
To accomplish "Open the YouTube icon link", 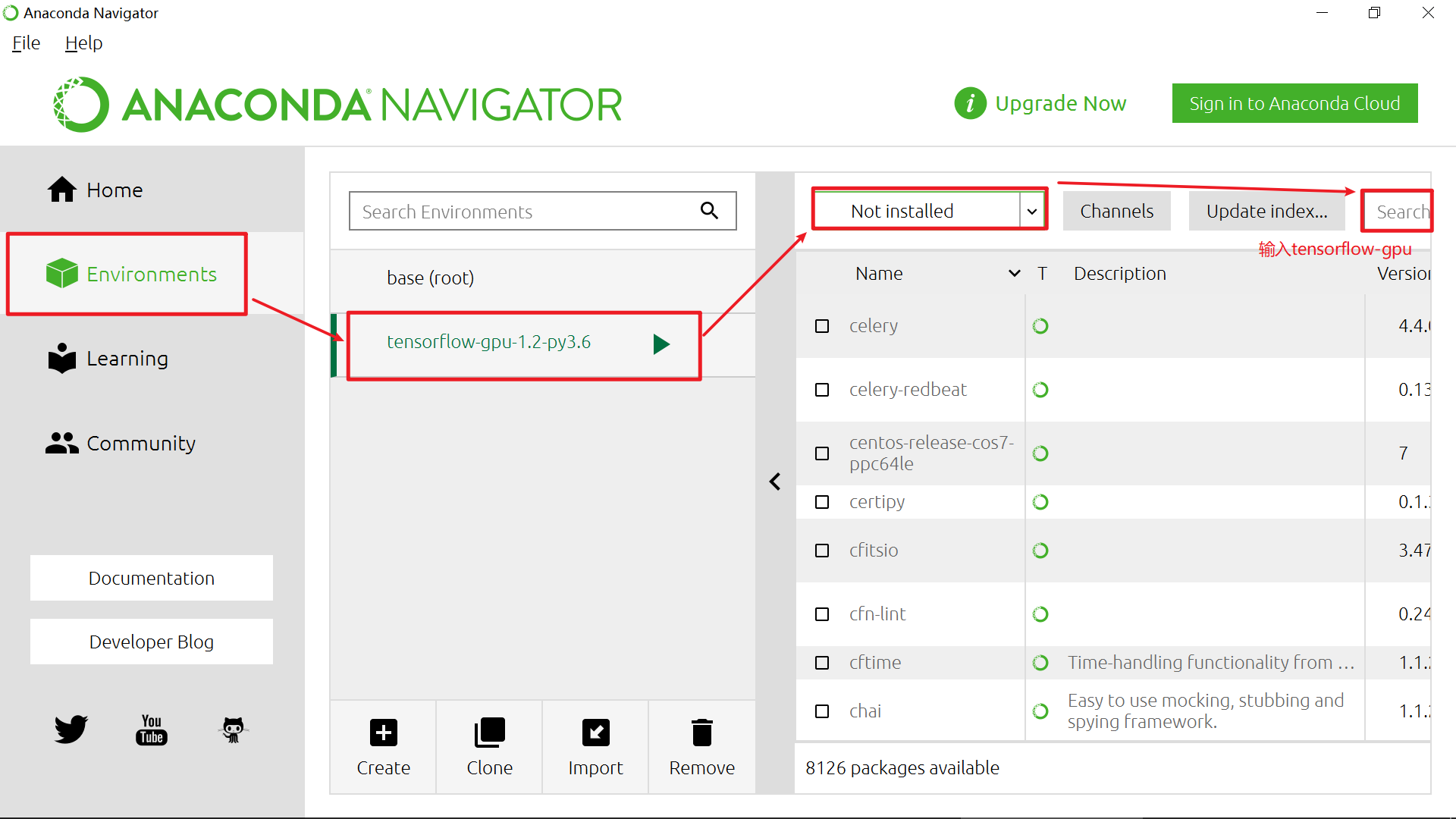I will (x=152, y=730).
